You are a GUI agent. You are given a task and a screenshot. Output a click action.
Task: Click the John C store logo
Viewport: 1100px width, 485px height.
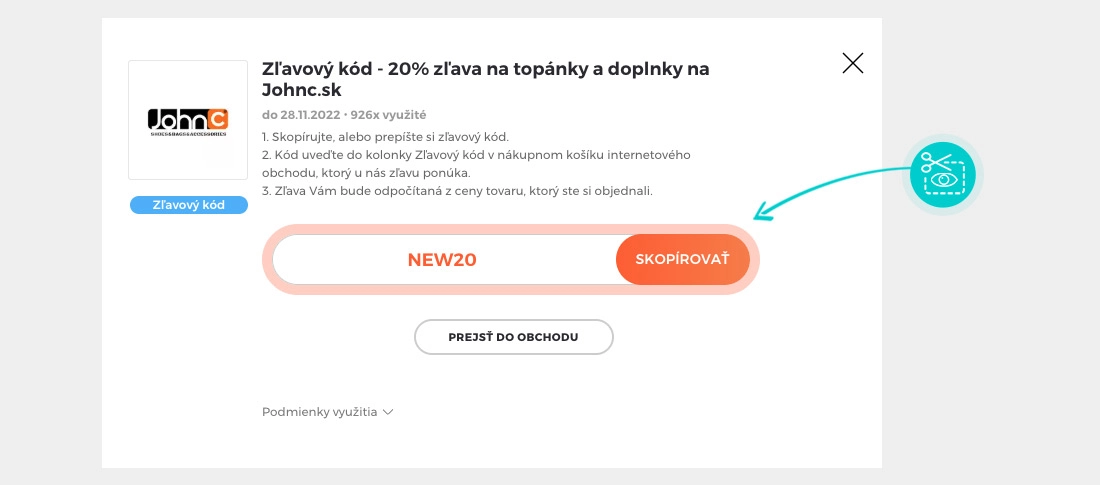(188, 120)
